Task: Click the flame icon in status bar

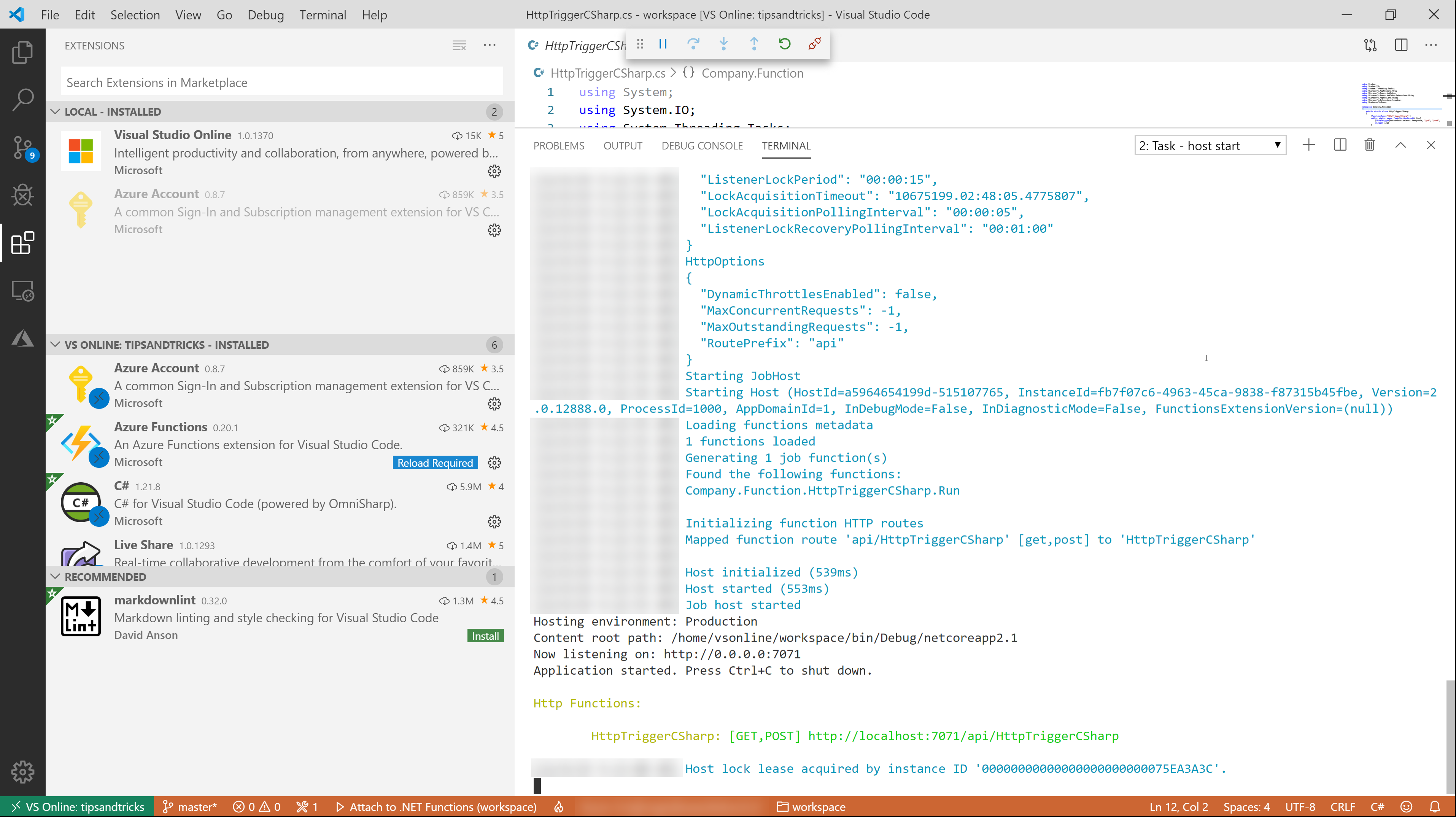Action: tap(558, 807)
